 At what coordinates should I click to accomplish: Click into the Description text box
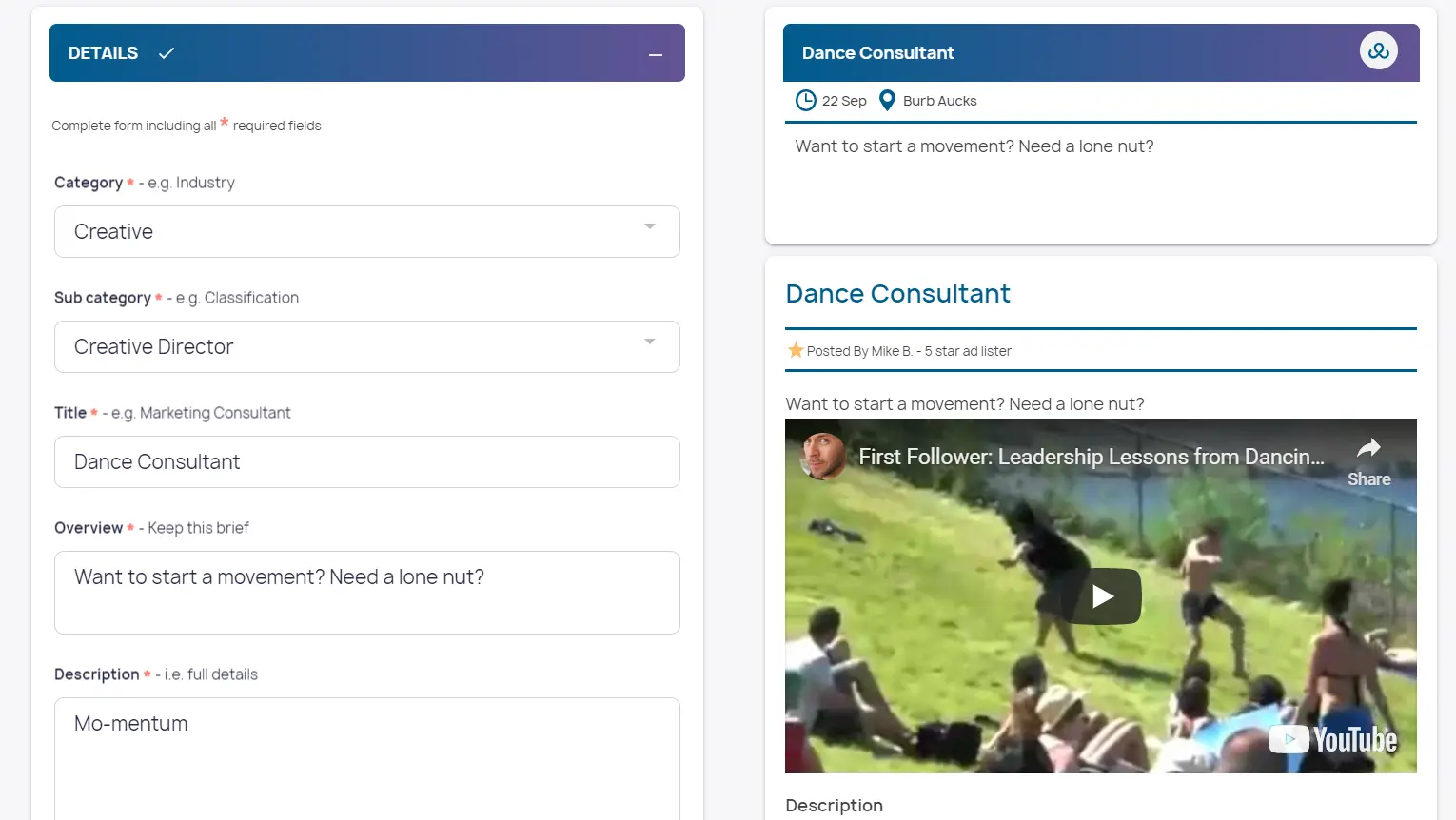(x=366, y=756)
